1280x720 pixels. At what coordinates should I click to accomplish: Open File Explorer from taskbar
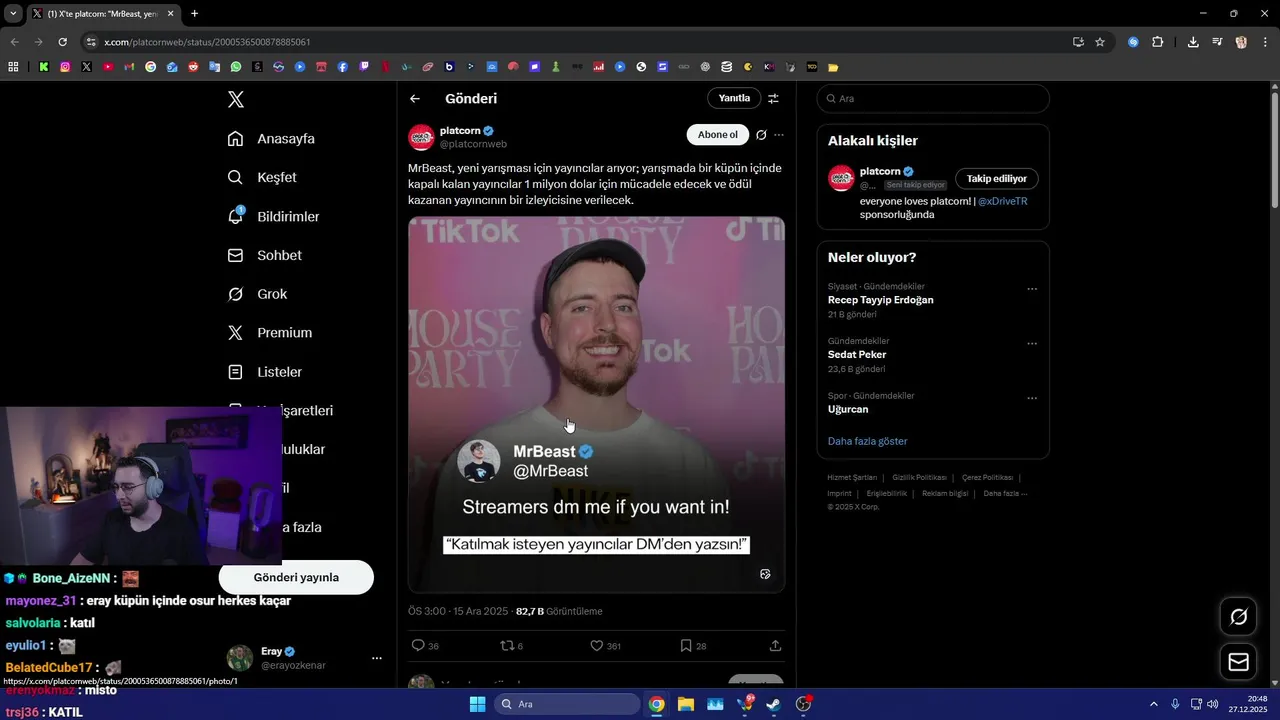click(686, 704)
